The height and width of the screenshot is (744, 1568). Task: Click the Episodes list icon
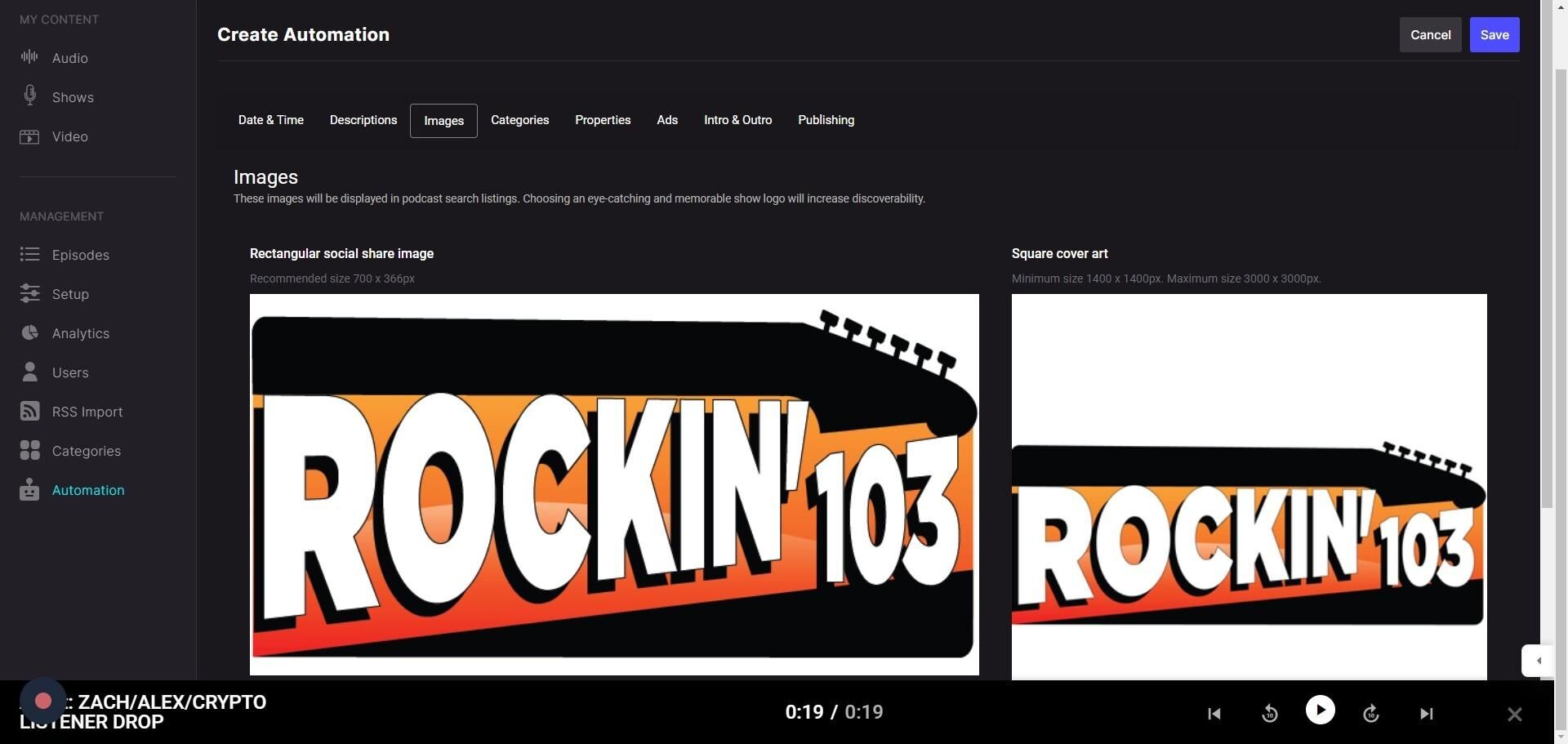click(x=29, y=254)
